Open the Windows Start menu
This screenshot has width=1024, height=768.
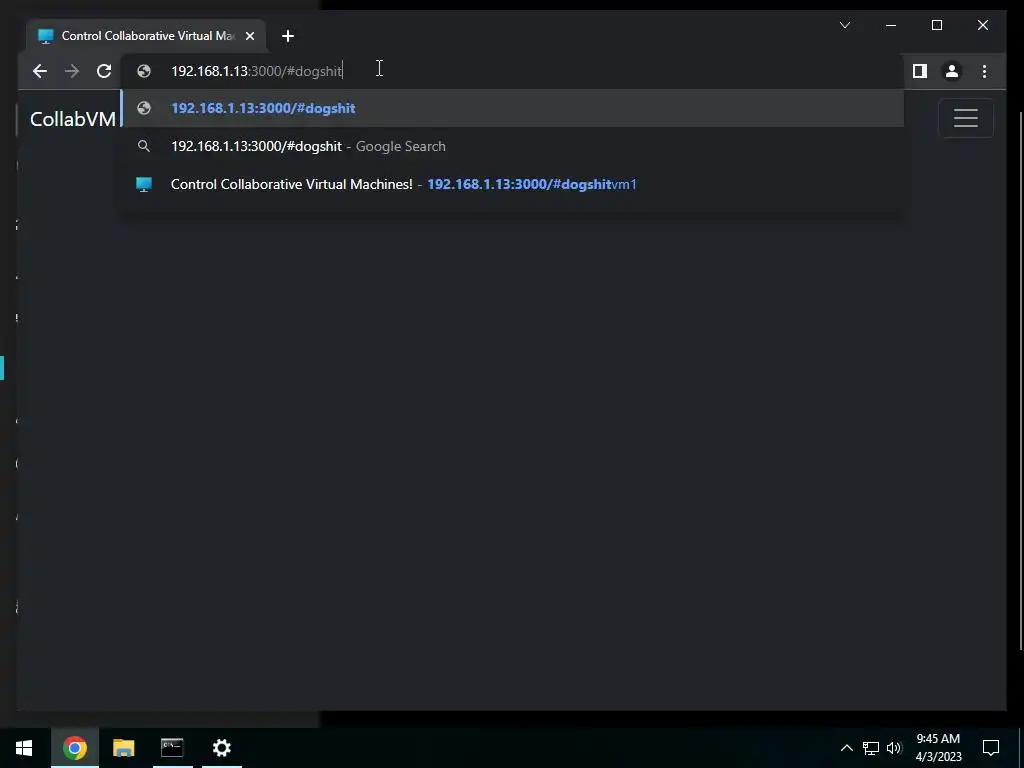pos(24,748)
